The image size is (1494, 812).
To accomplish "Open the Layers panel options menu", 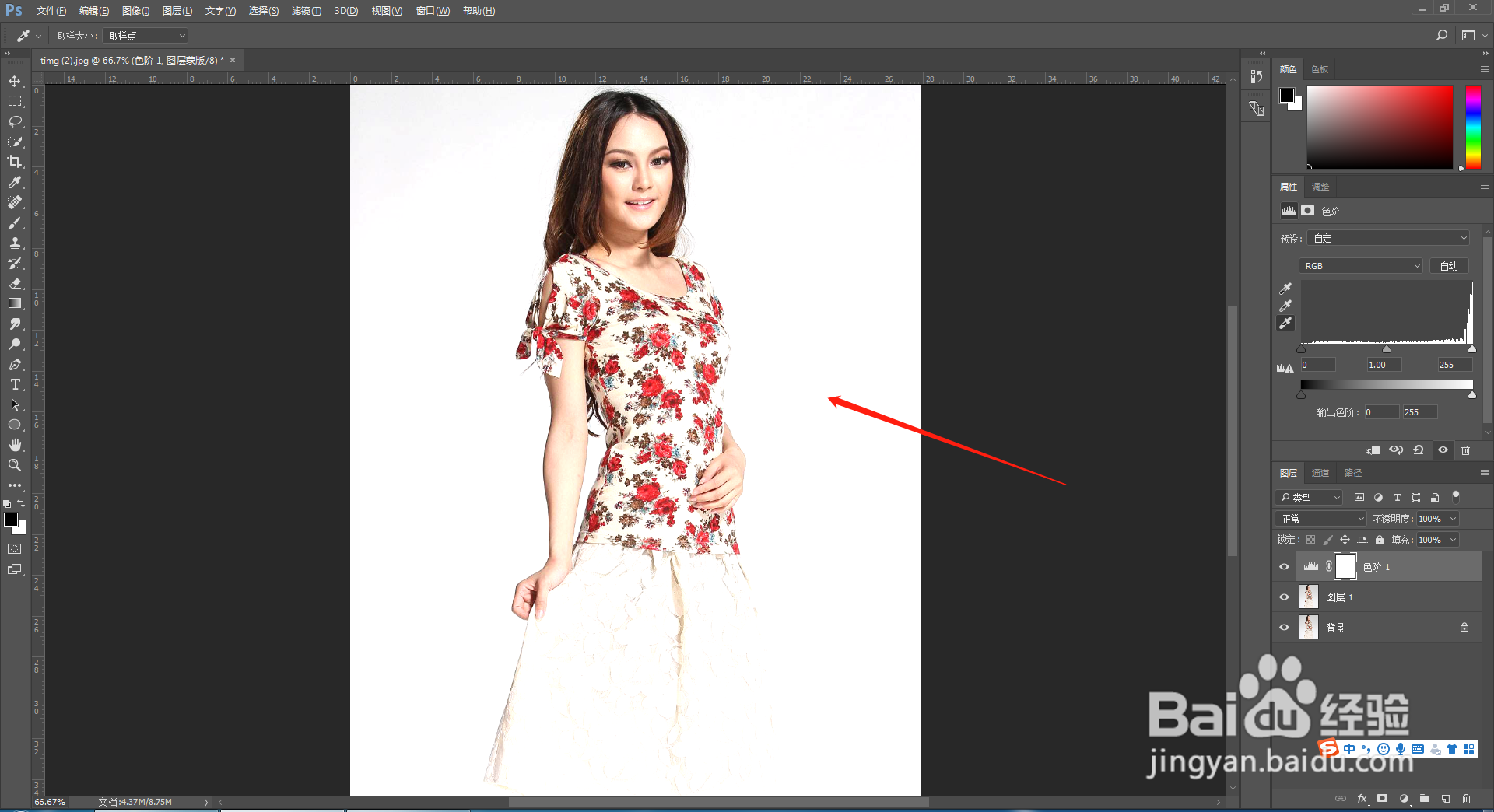I will (1485, 473).
